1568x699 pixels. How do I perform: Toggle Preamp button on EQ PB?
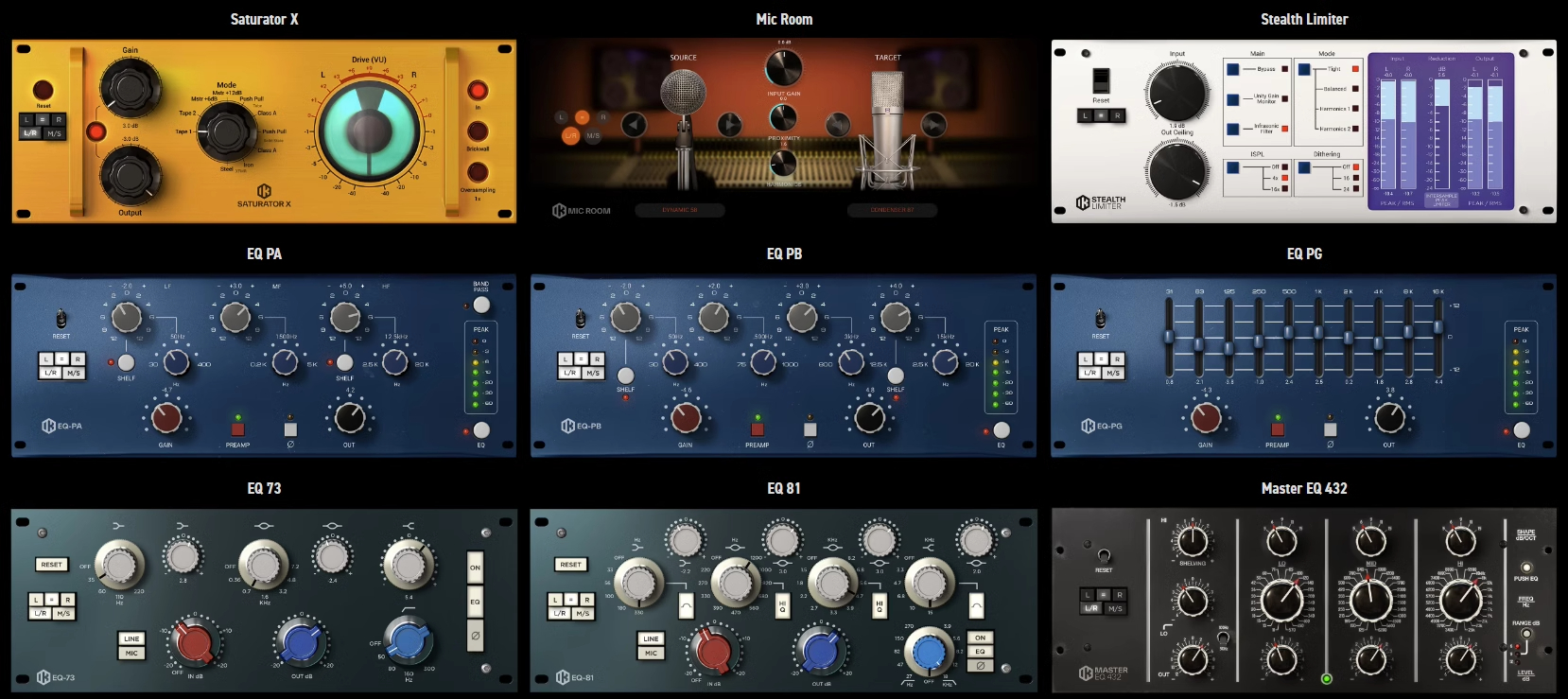[757, 429]
